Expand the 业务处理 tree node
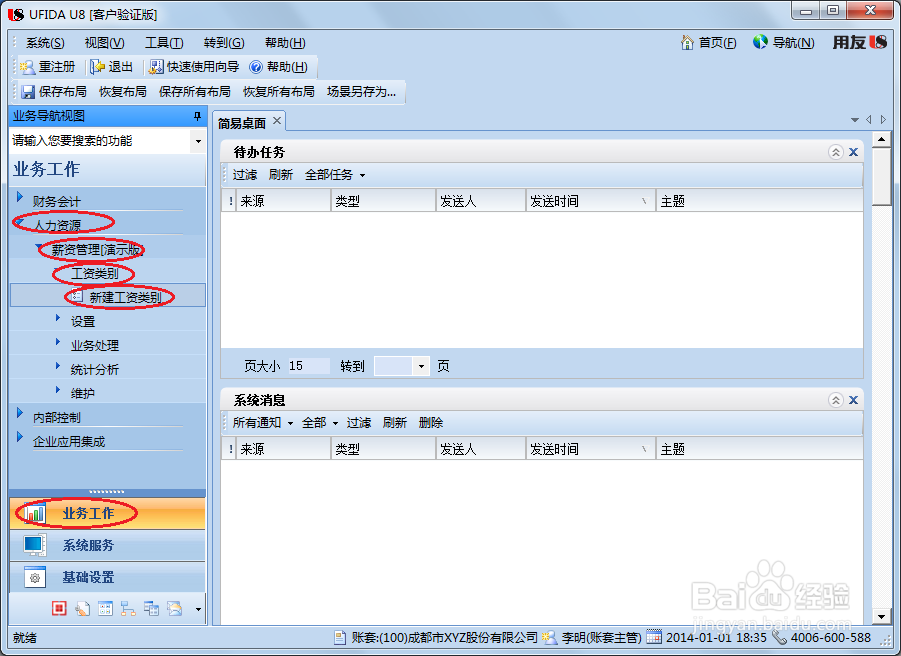 57,342
